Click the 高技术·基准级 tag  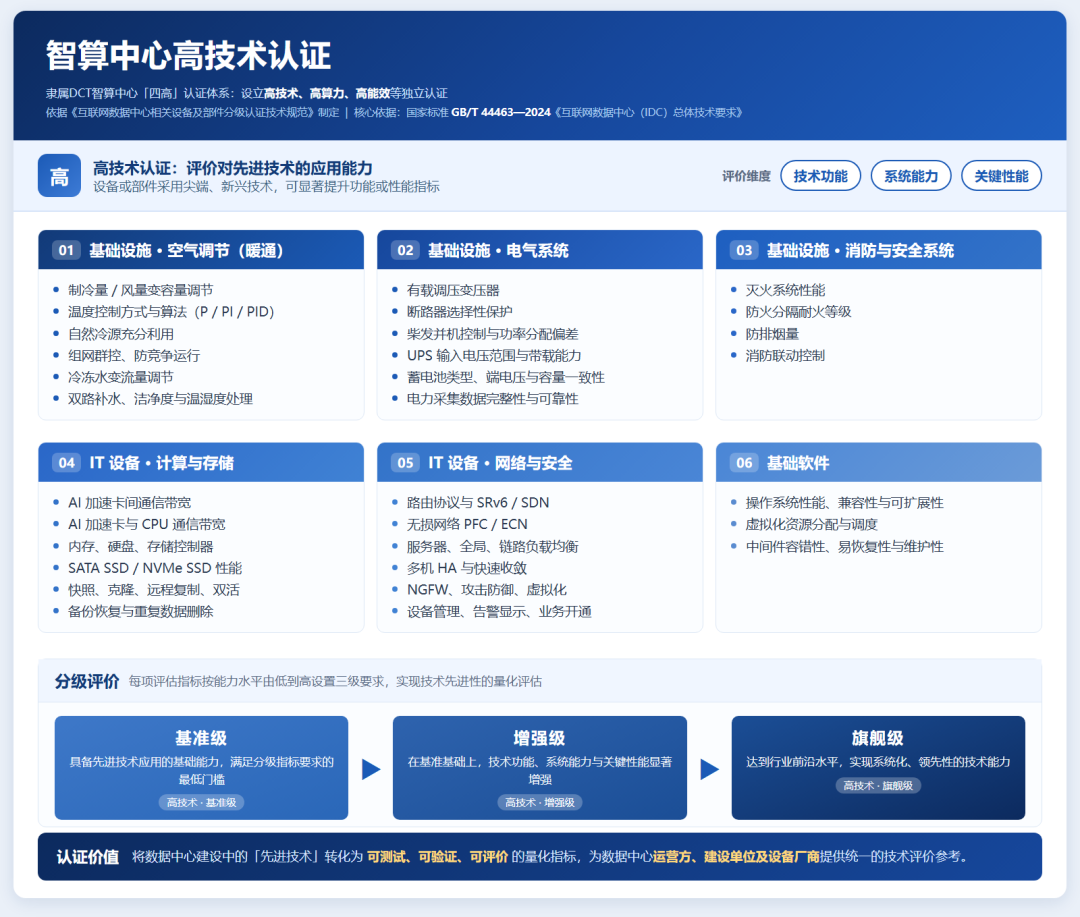tap(201, 803)
